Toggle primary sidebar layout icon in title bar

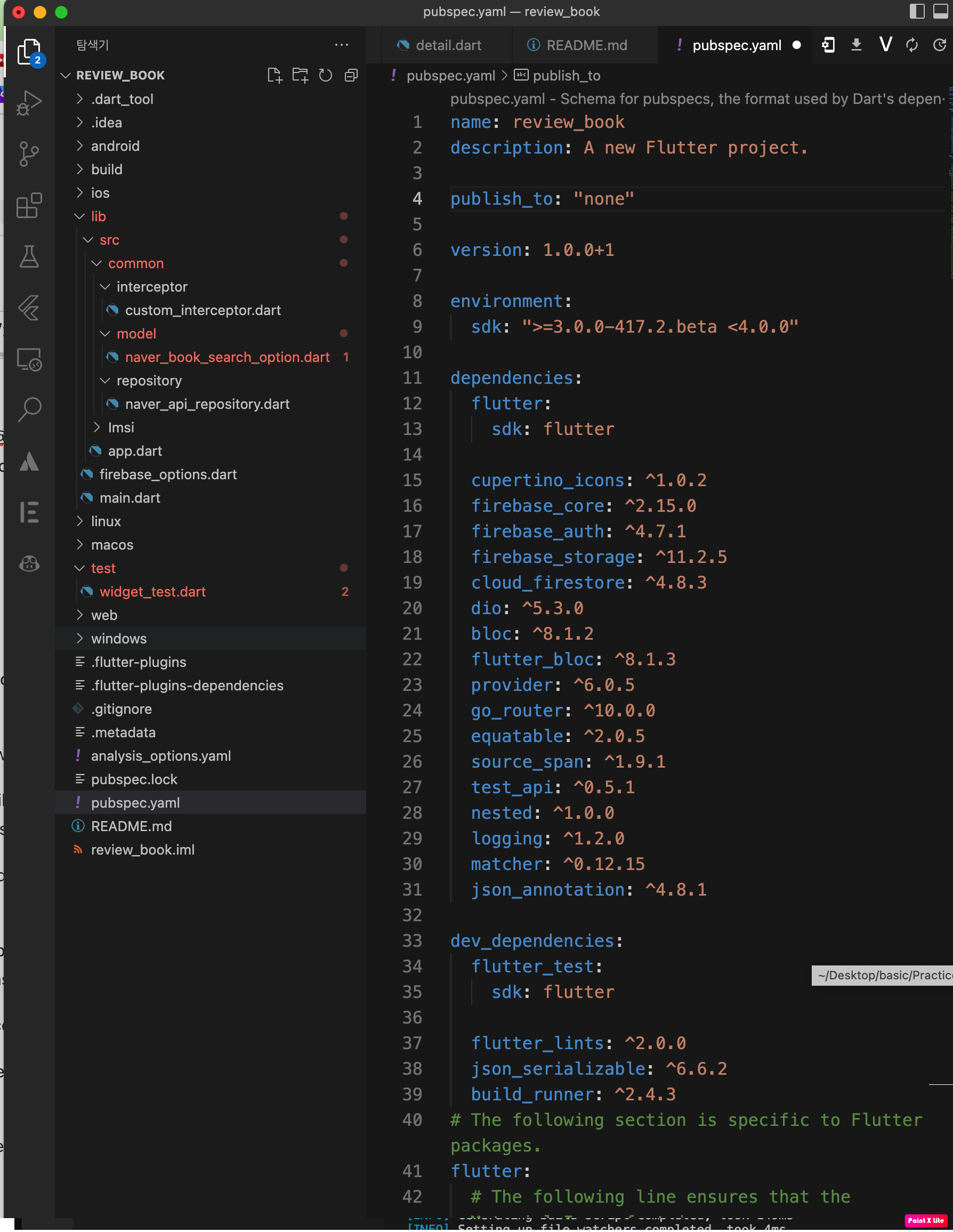917,11
